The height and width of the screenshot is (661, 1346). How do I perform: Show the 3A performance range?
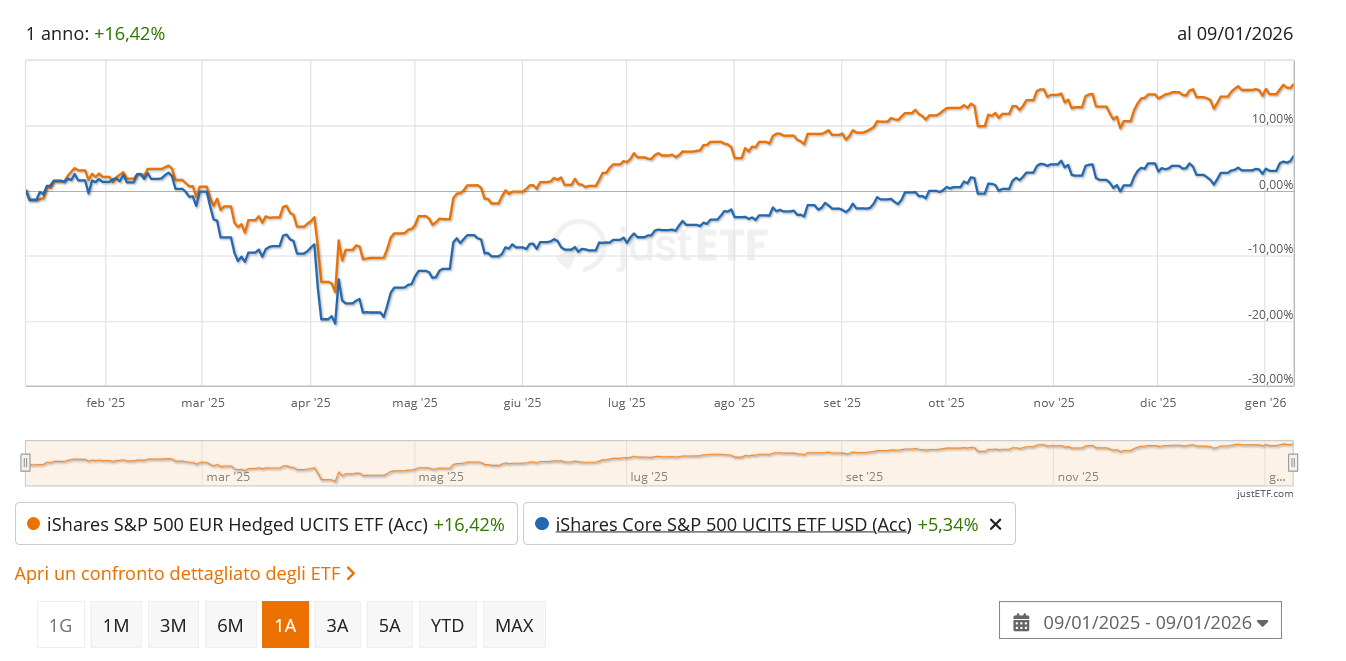pos(337,625)
